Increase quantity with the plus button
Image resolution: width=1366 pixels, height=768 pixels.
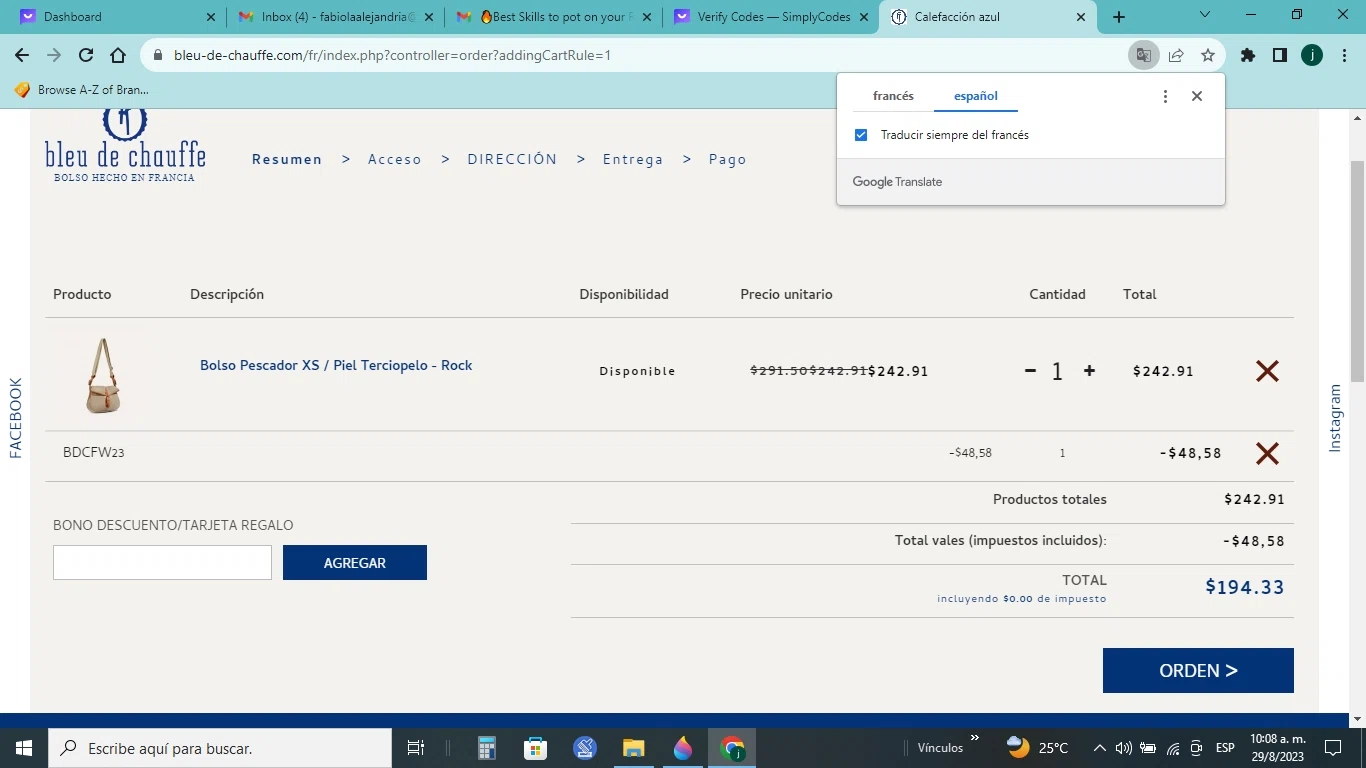(1089, 371)
